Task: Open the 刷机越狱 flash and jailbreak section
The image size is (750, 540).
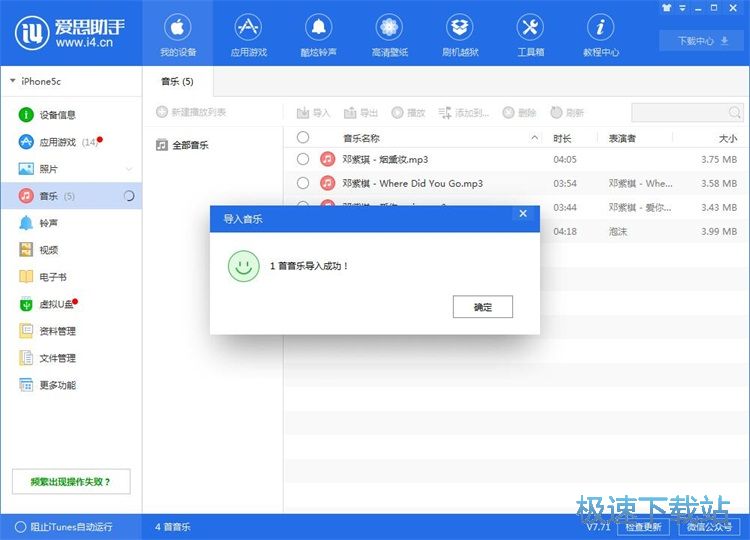Action: pyautogui.click(x=460, y=33)
